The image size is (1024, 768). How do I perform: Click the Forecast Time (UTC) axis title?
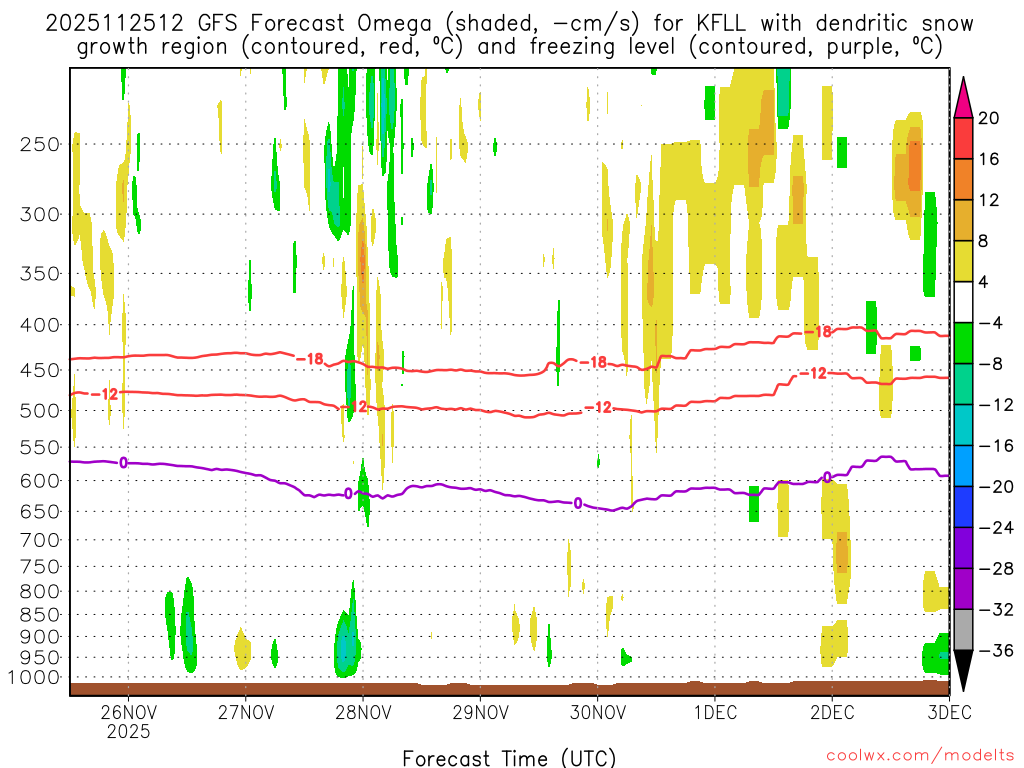(509, 757)
